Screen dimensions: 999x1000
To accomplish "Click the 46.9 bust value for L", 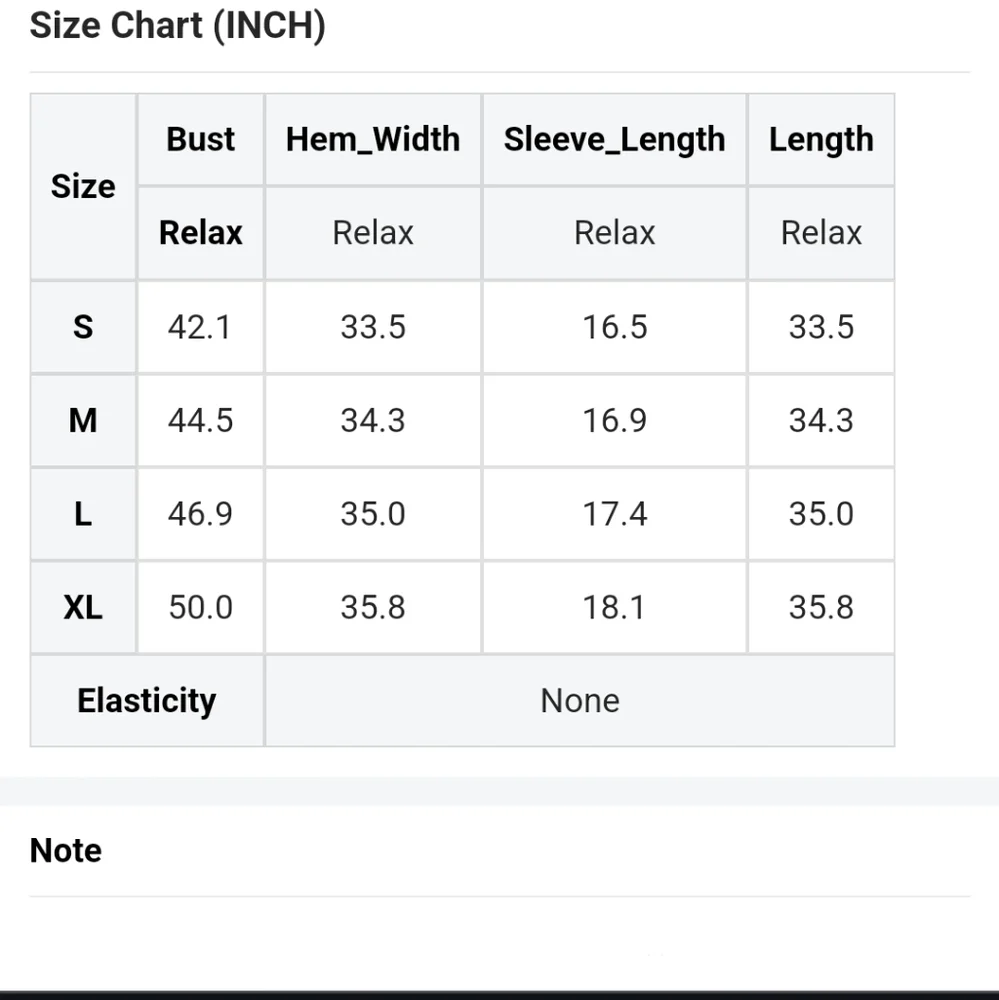I will pyautogui.click(x=200, y=514).
